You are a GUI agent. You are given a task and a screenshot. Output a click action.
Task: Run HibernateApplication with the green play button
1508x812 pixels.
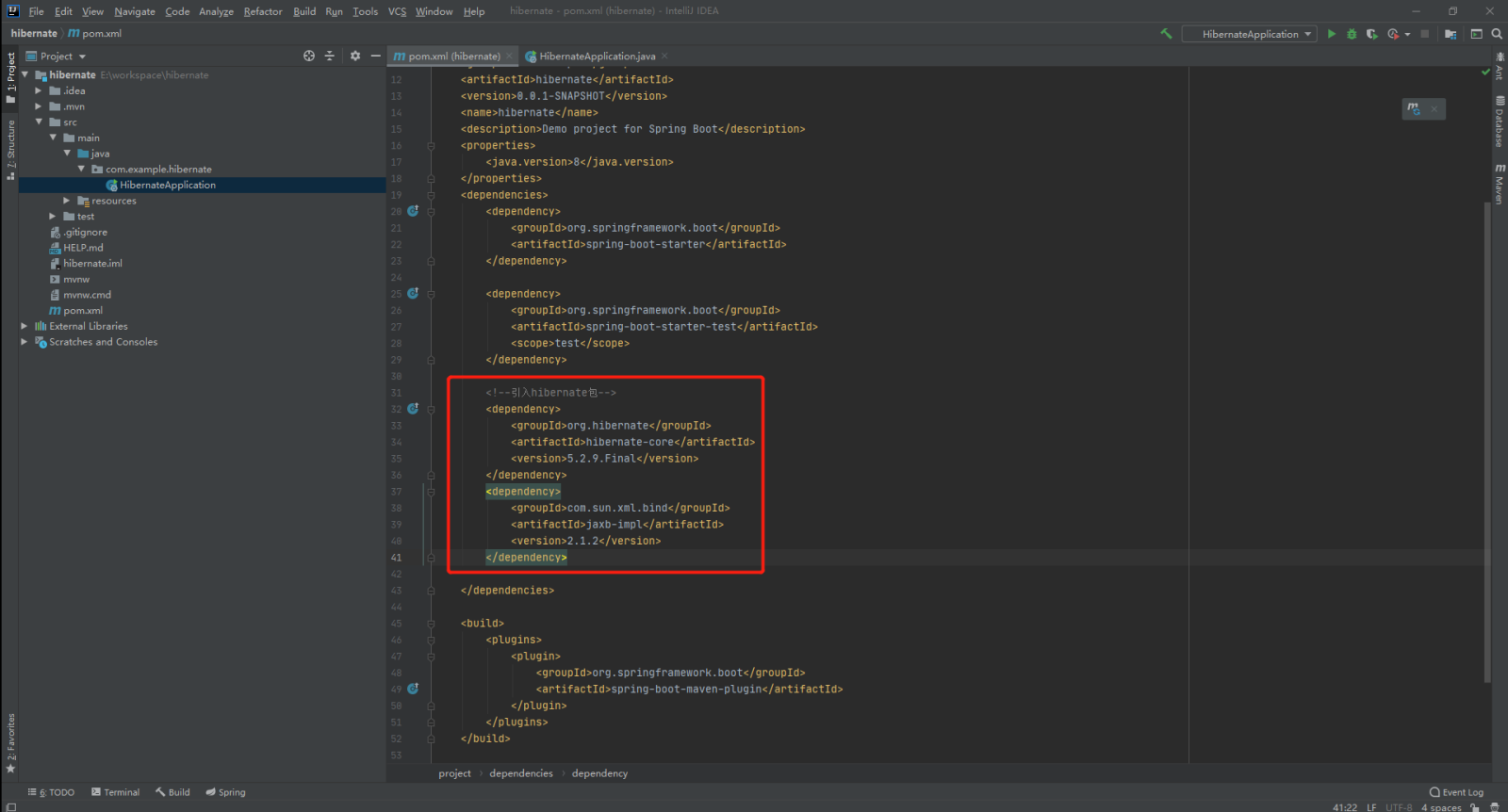tap(1331, 34)
